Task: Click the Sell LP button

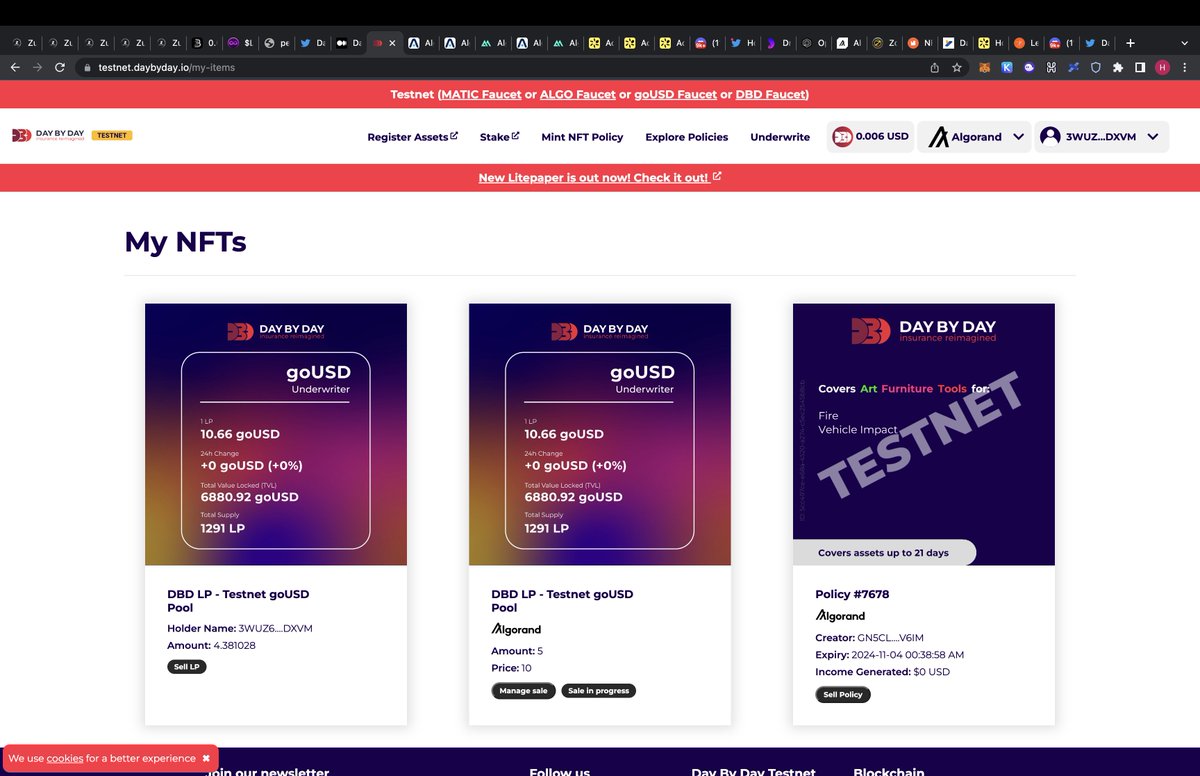Action: [x=187, y=667]
